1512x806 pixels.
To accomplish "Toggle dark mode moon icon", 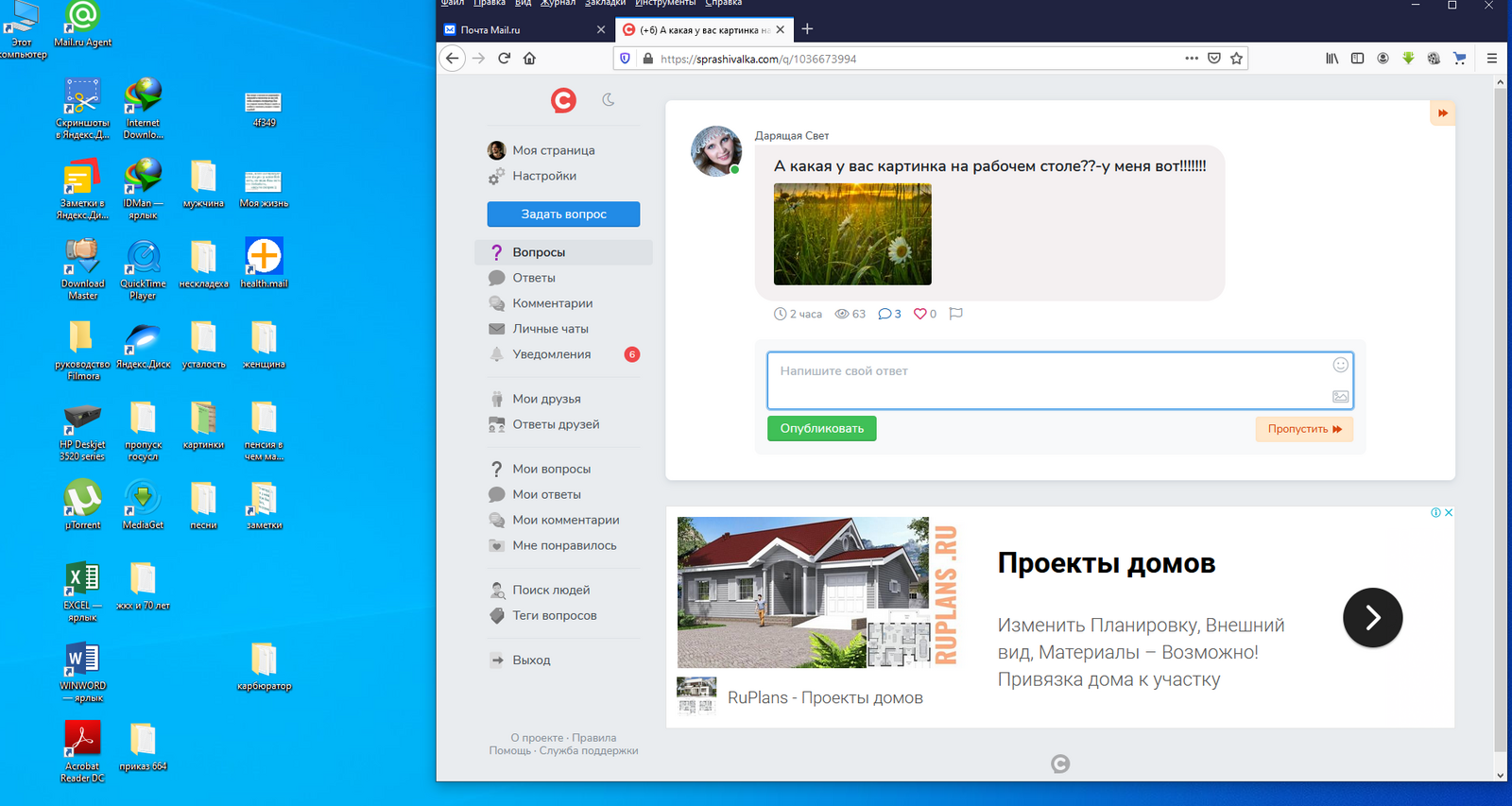I will tap(609, 99).
